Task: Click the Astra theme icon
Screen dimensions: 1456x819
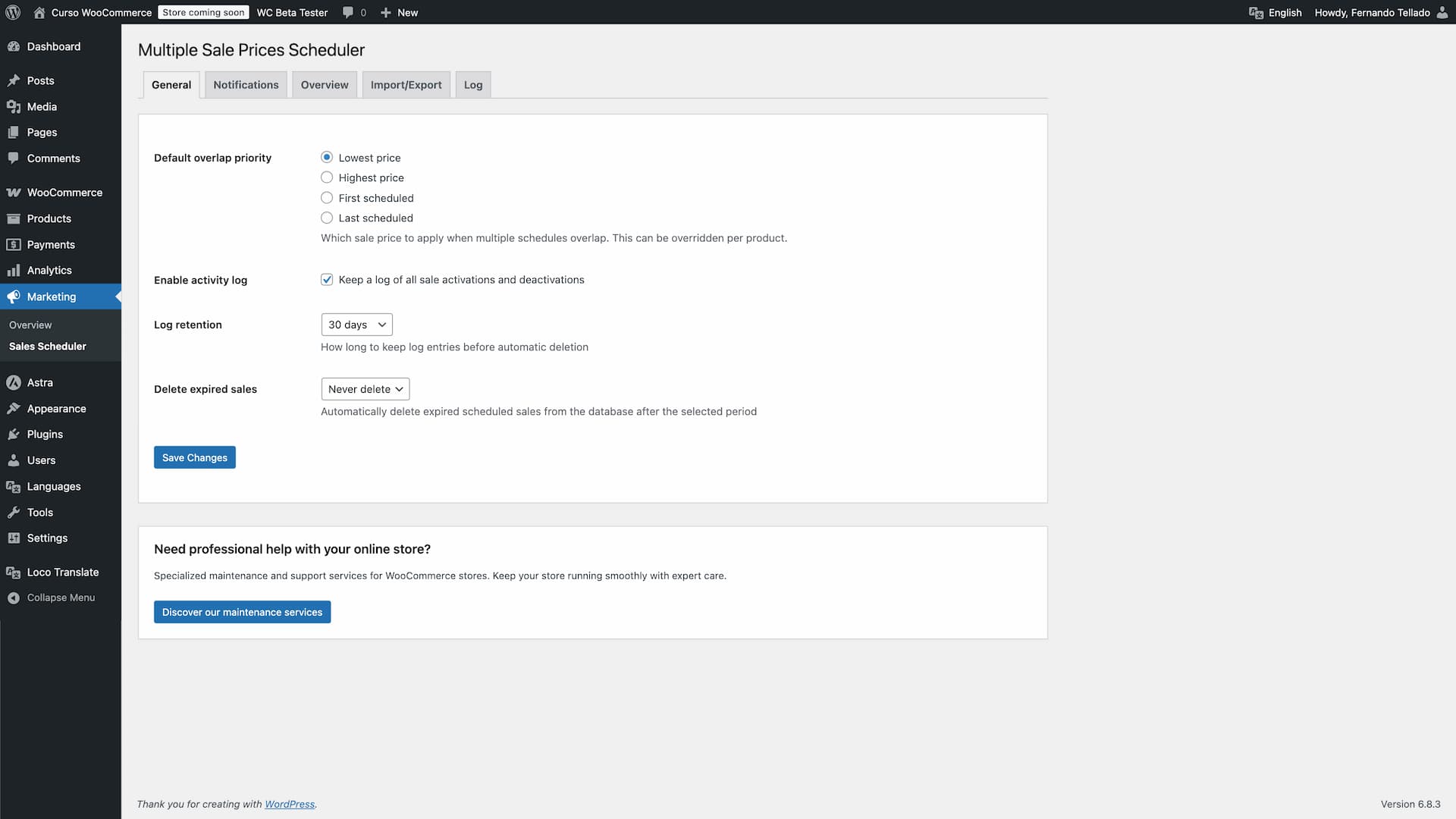Action: pos(14,382)
